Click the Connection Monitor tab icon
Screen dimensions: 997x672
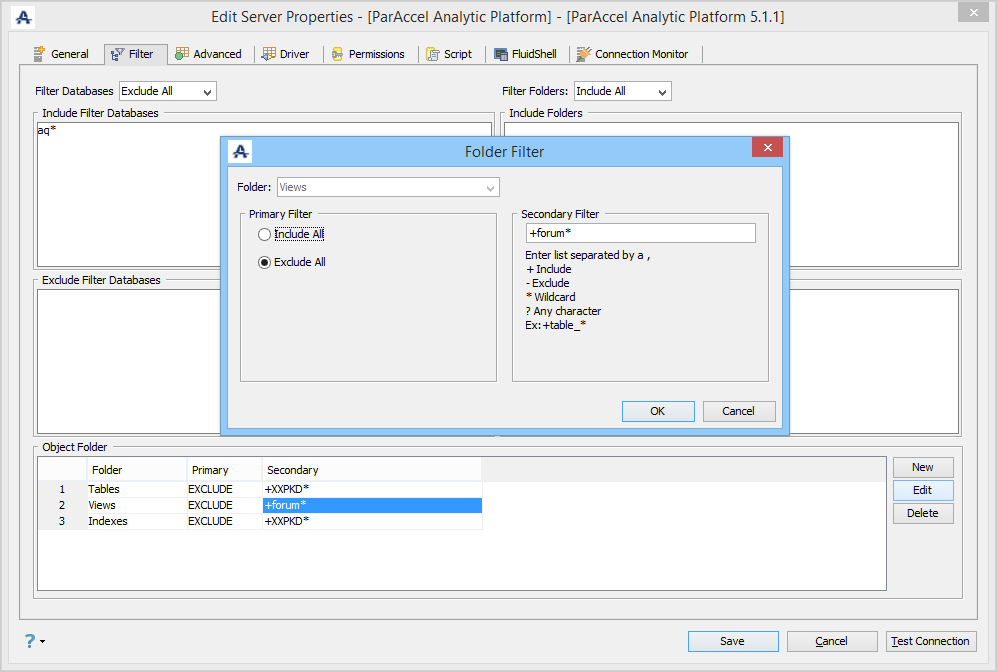click(x=584, y=54)
